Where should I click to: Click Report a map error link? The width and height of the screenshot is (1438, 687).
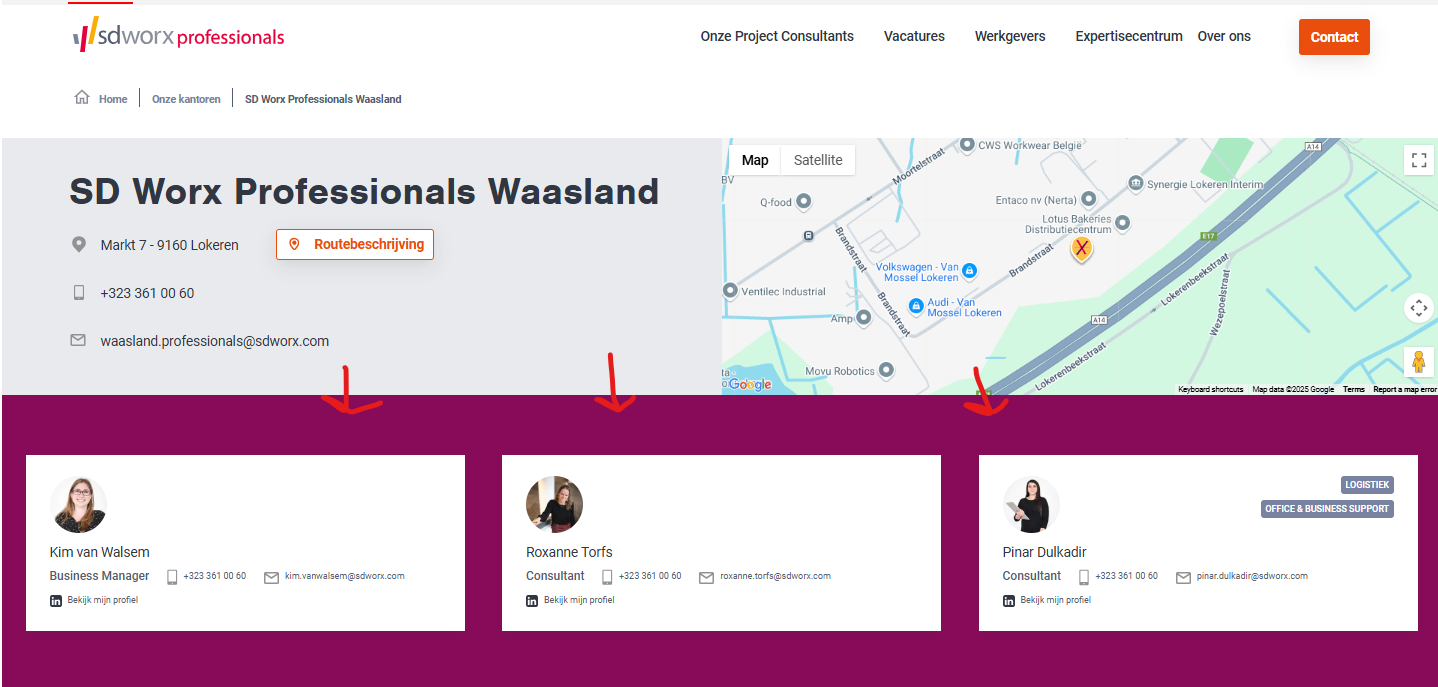pos(1404,389)
